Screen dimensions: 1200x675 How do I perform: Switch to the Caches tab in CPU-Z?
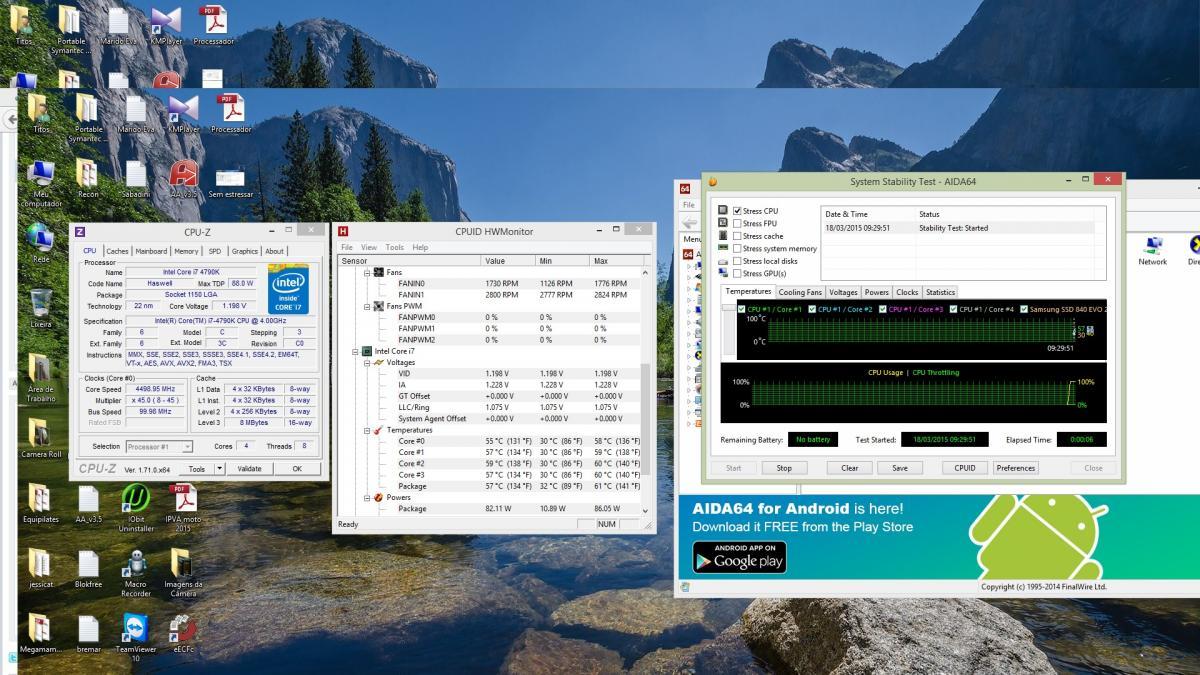[x=118, y=251]
